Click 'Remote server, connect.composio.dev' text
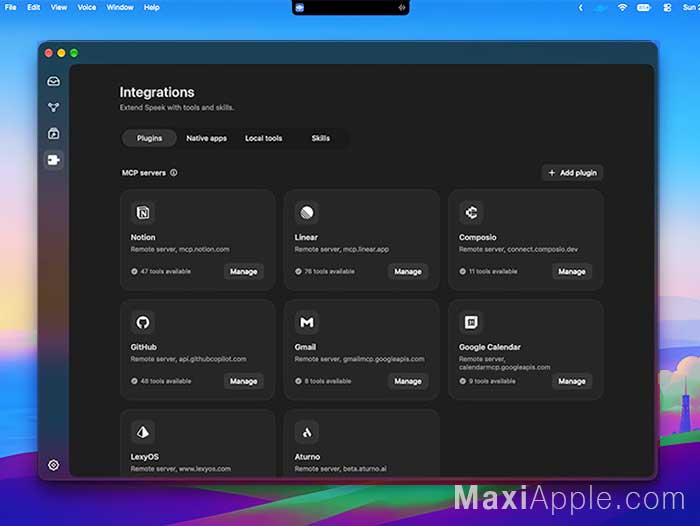Screen dimensions: 700x526 click(518, 249)
